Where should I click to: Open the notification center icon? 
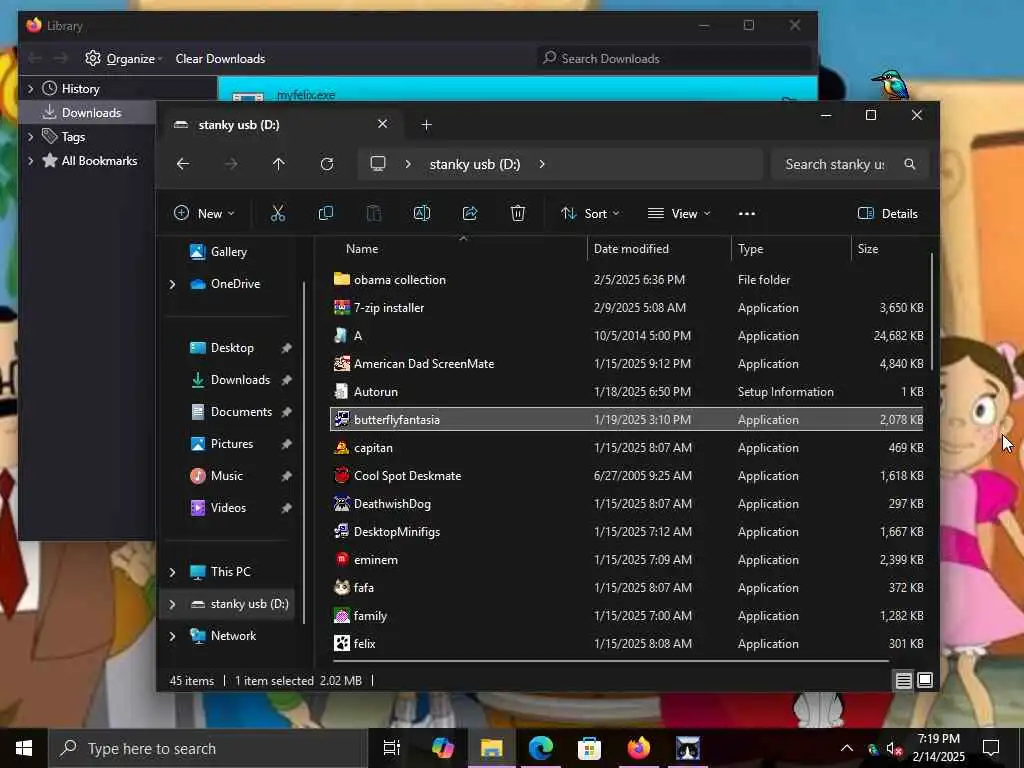(x=991, y=748)
